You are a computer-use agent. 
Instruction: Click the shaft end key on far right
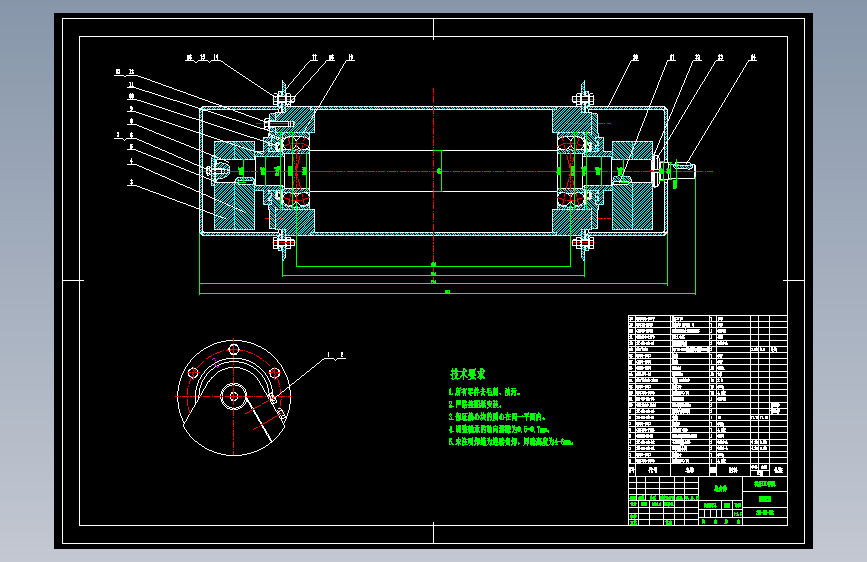[x=684, y=165]
